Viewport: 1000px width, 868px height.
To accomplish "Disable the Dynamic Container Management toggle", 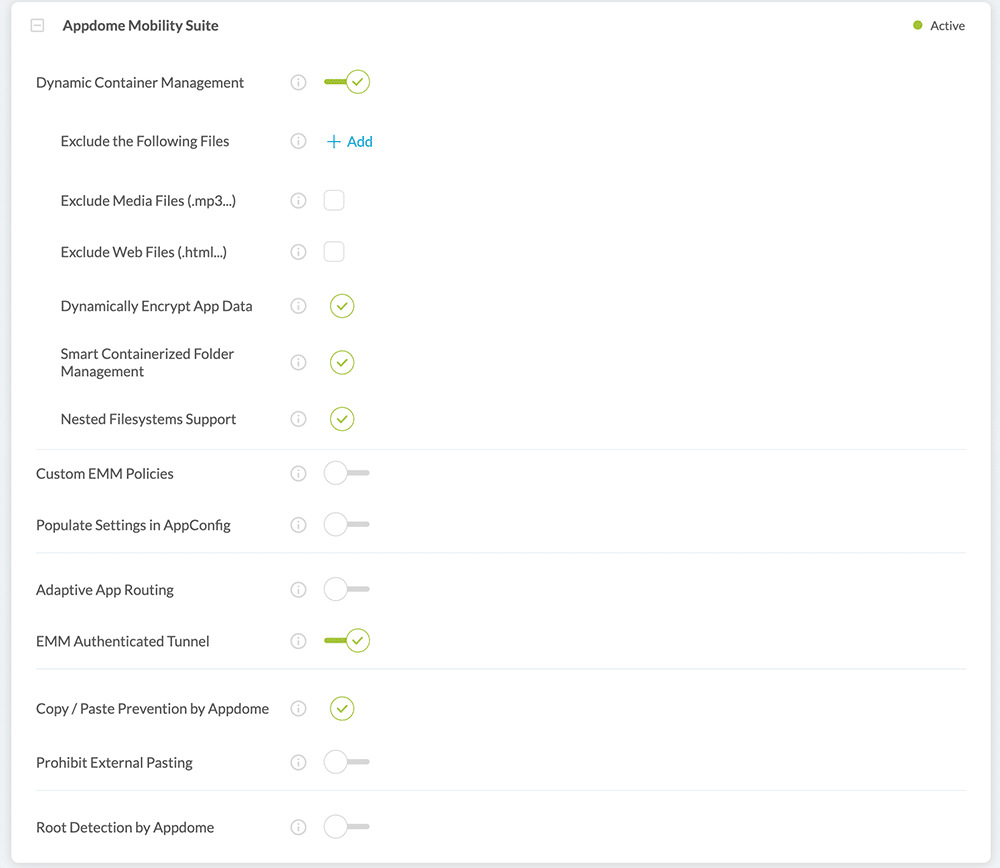I will pyautogui.click(x=347, y=82).
